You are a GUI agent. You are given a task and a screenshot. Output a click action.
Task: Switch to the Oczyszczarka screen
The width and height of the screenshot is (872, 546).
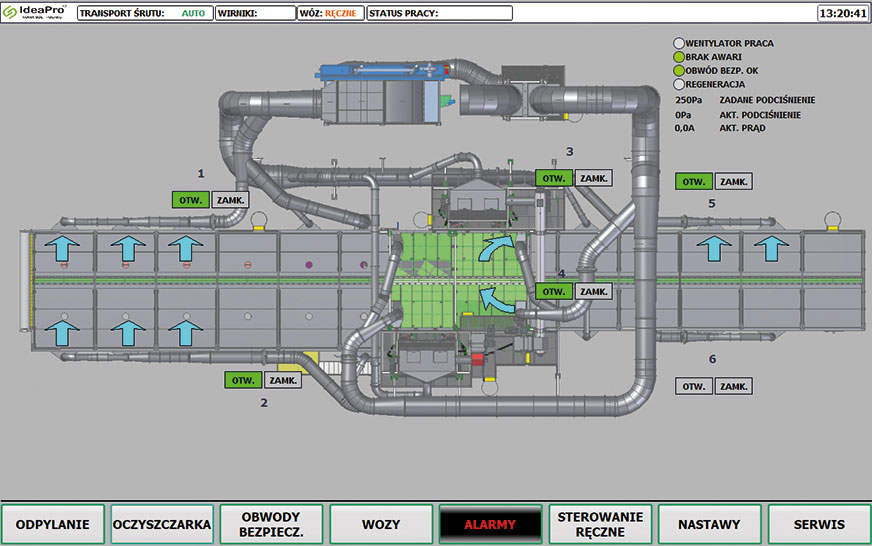(162, 524)
